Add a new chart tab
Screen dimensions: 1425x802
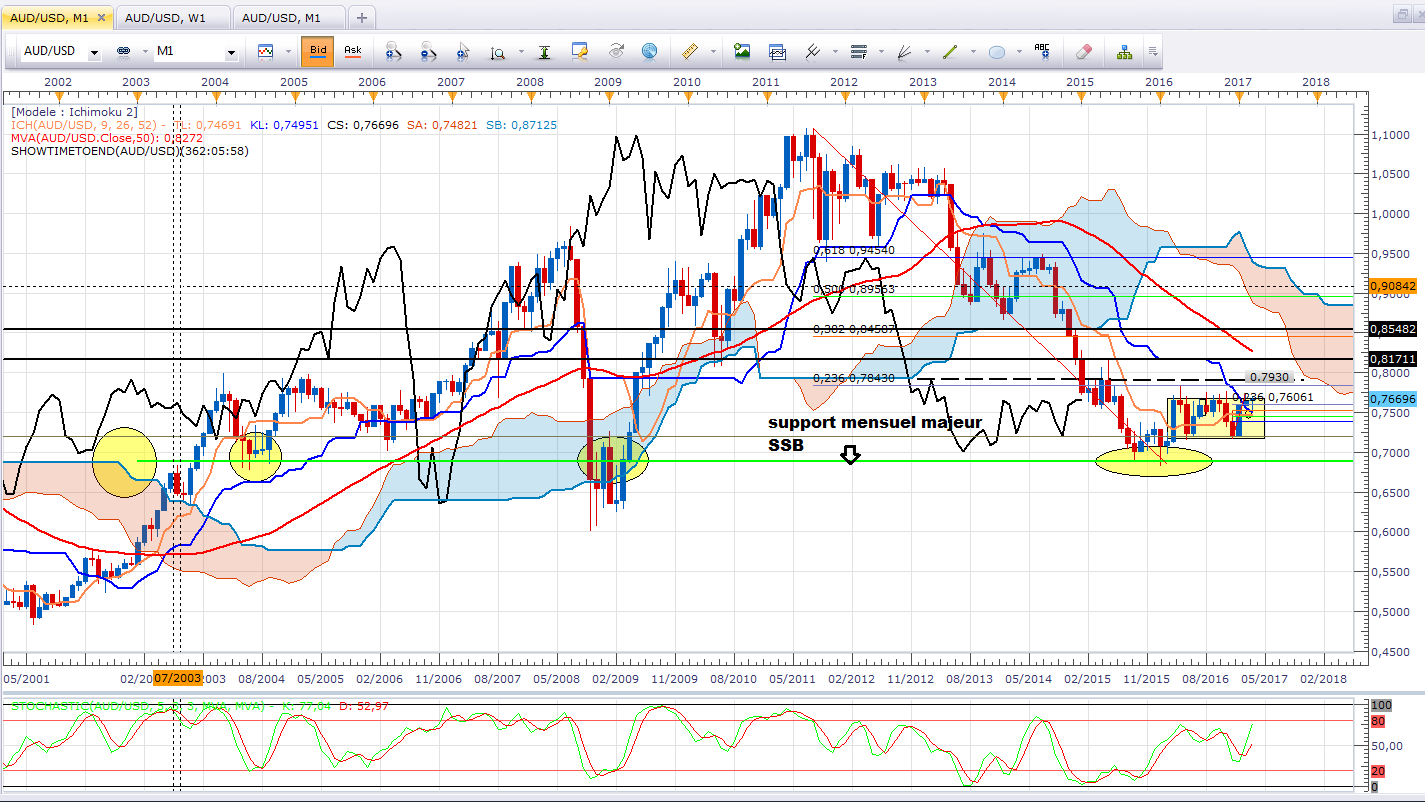pos(361,18)
